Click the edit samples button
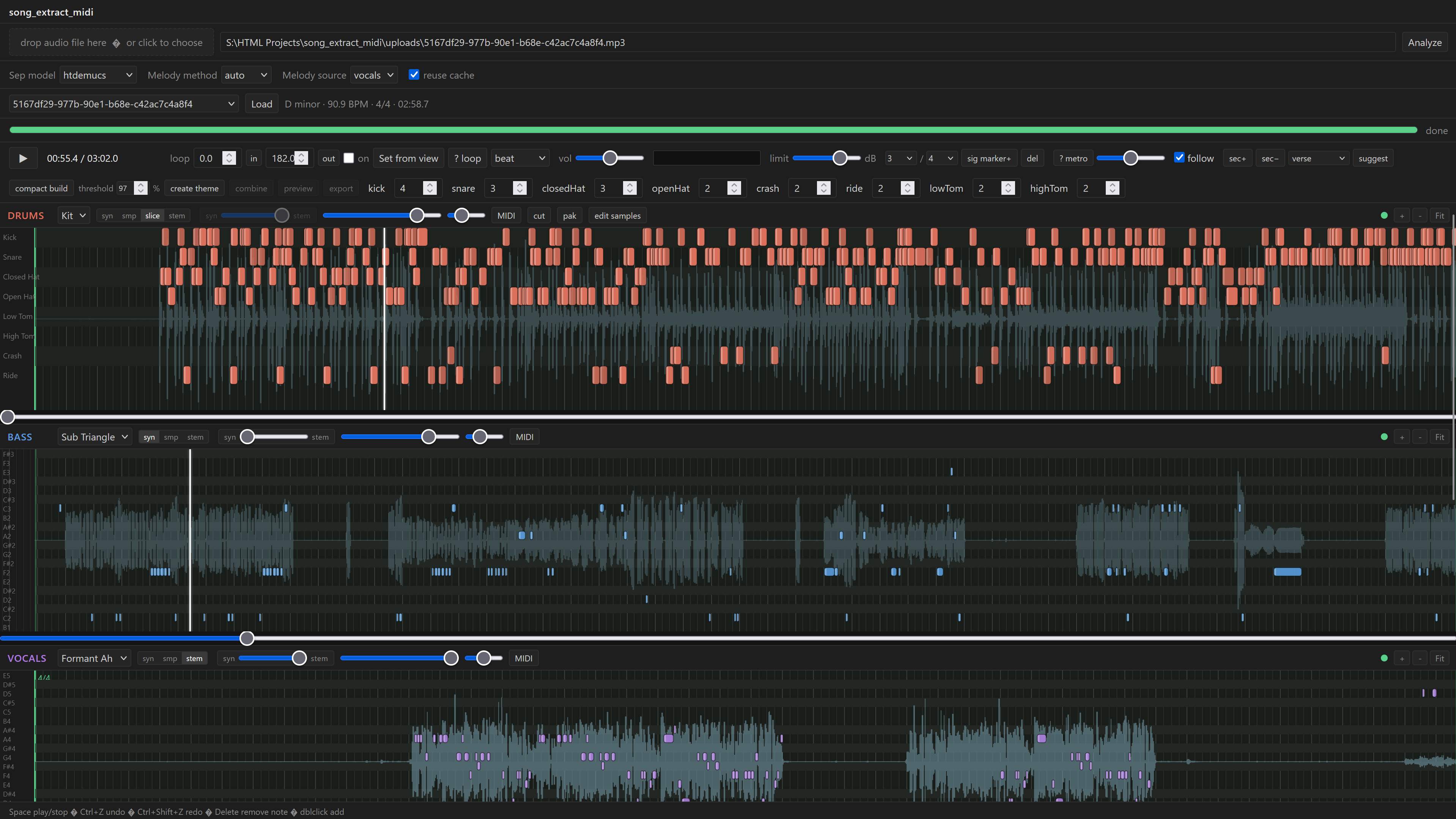This screenshot has width=1456, height=819. 617,216
